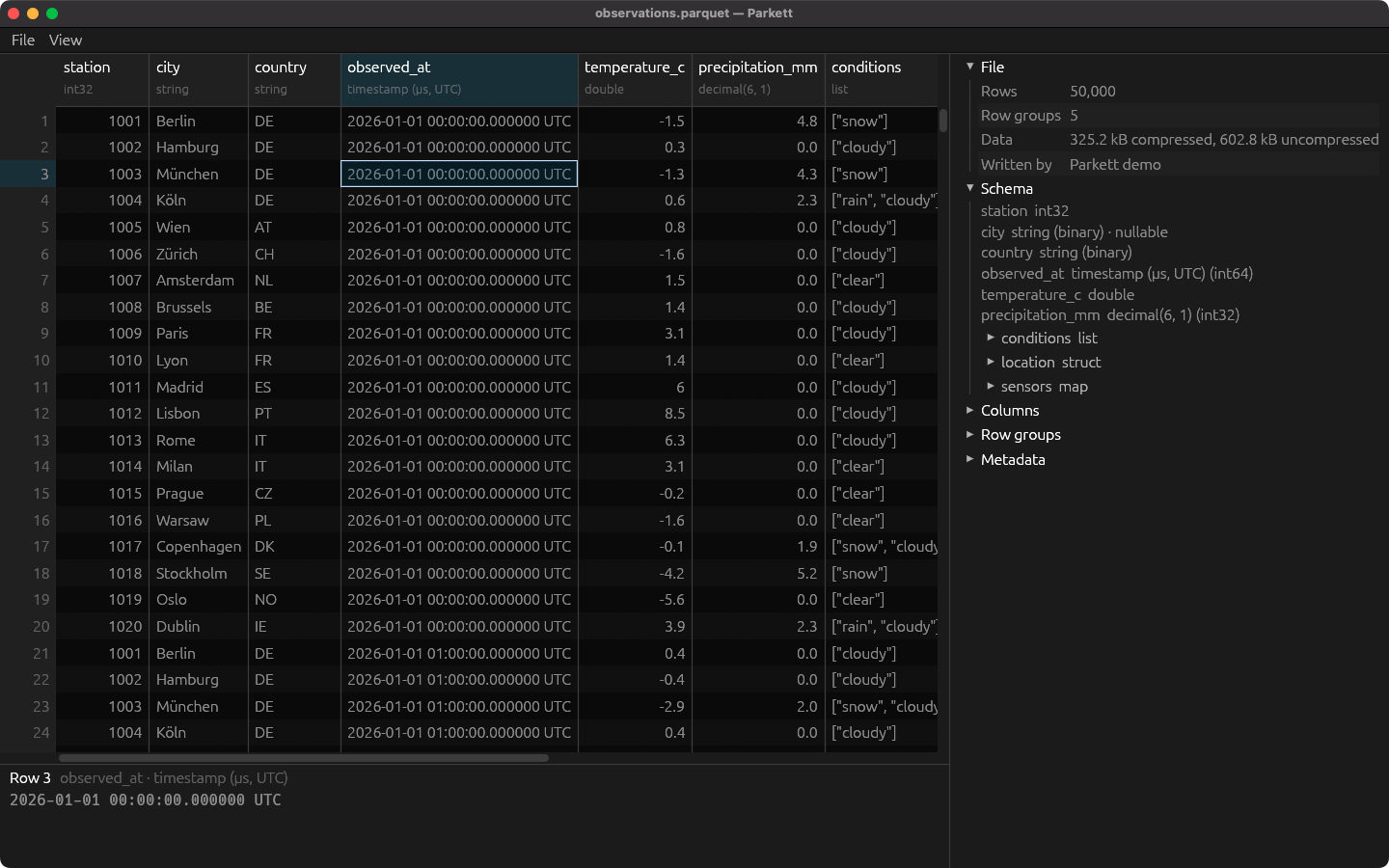Select the Lisbon conditions cell
The height and width of the screenshot is (868, 1389).
point(882,414)
